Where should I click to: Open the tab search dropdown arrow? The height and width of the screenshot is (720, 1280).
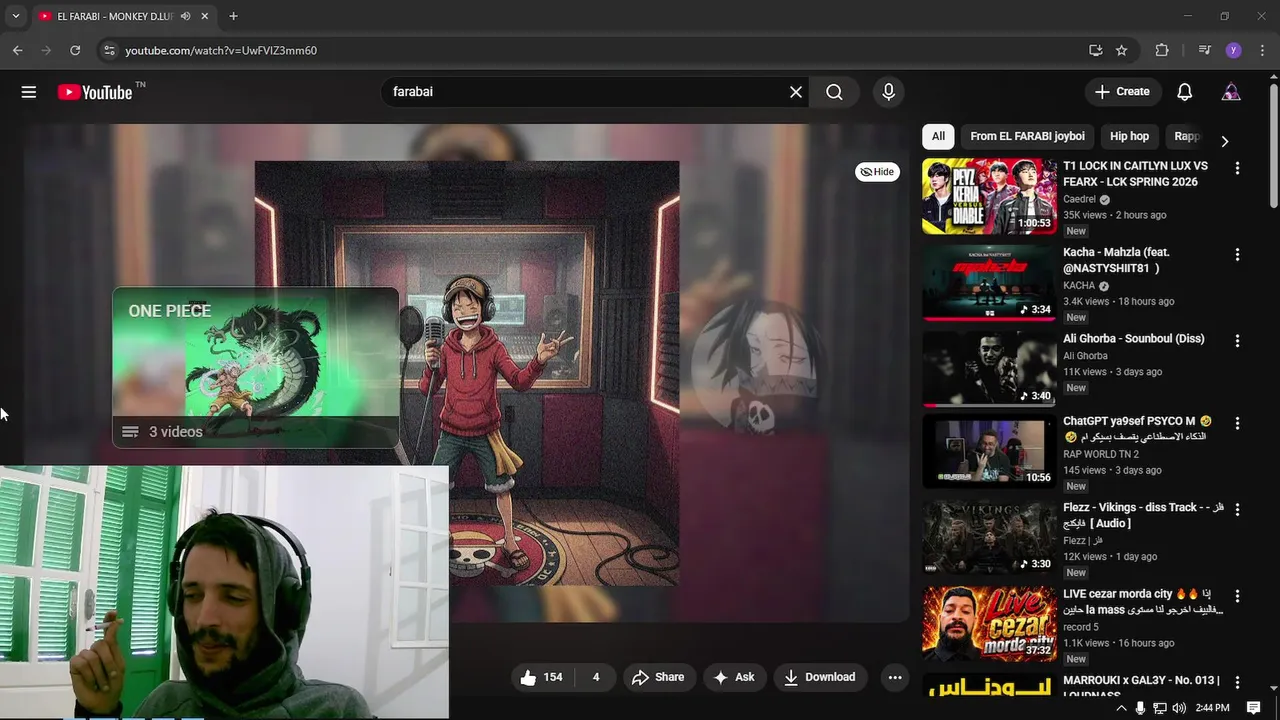[15, 16]
